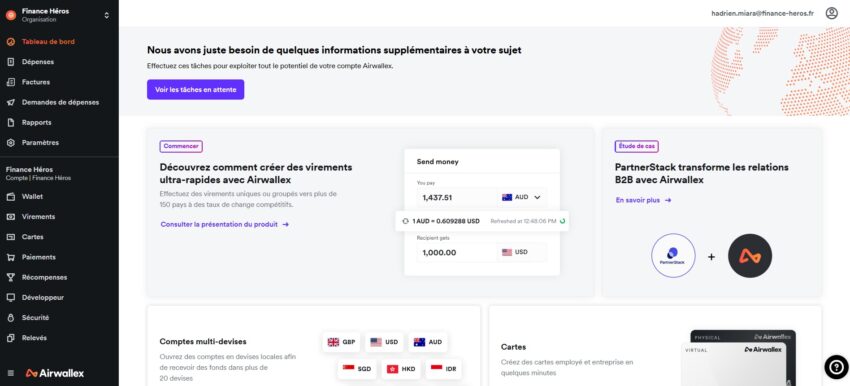Click the Send money title
The width and height of the screenshot is (850, 386).
tap(437, 162)
